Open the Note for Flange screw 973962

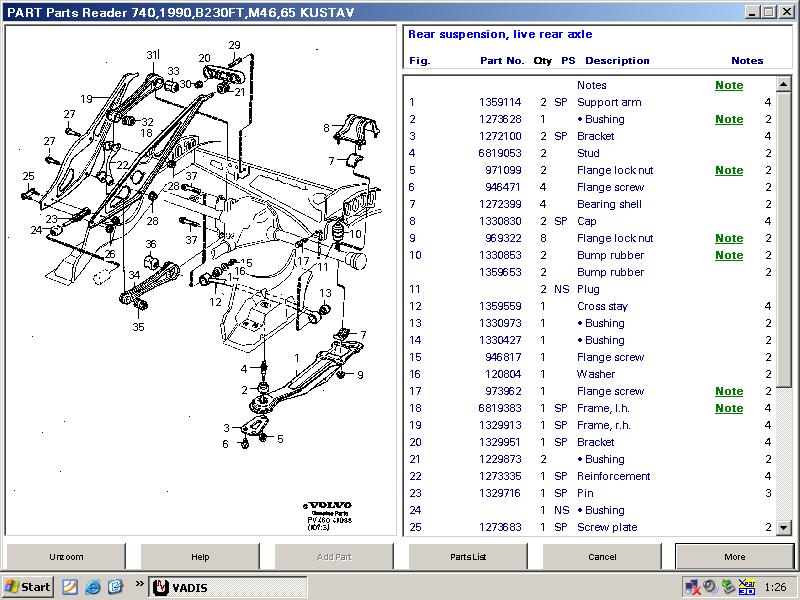coord(729,391)
